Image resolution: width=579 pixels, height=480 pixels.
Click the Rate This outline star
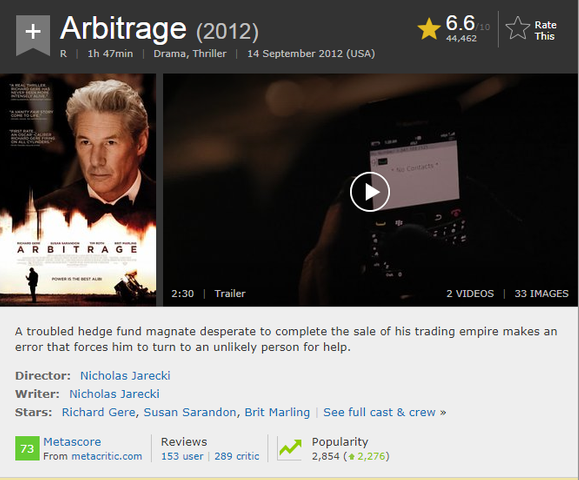tap(517, 28)
